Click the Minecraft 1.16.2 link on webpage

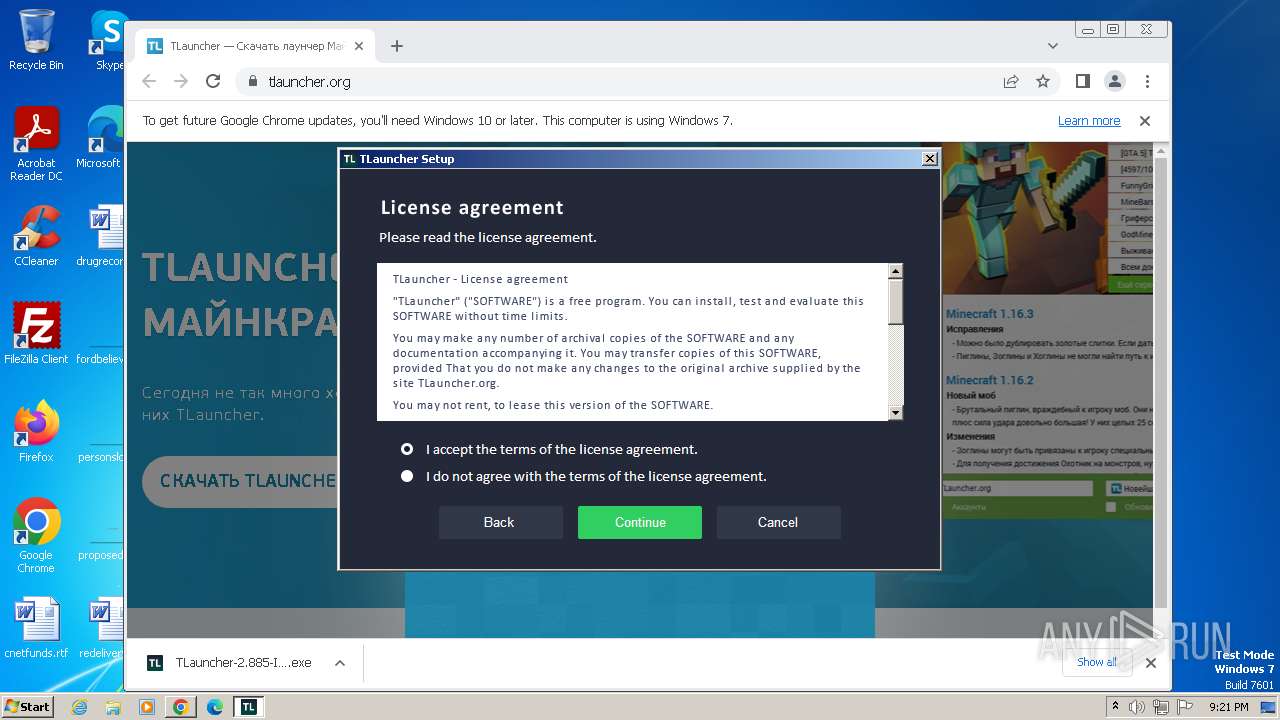coord(989,380)
